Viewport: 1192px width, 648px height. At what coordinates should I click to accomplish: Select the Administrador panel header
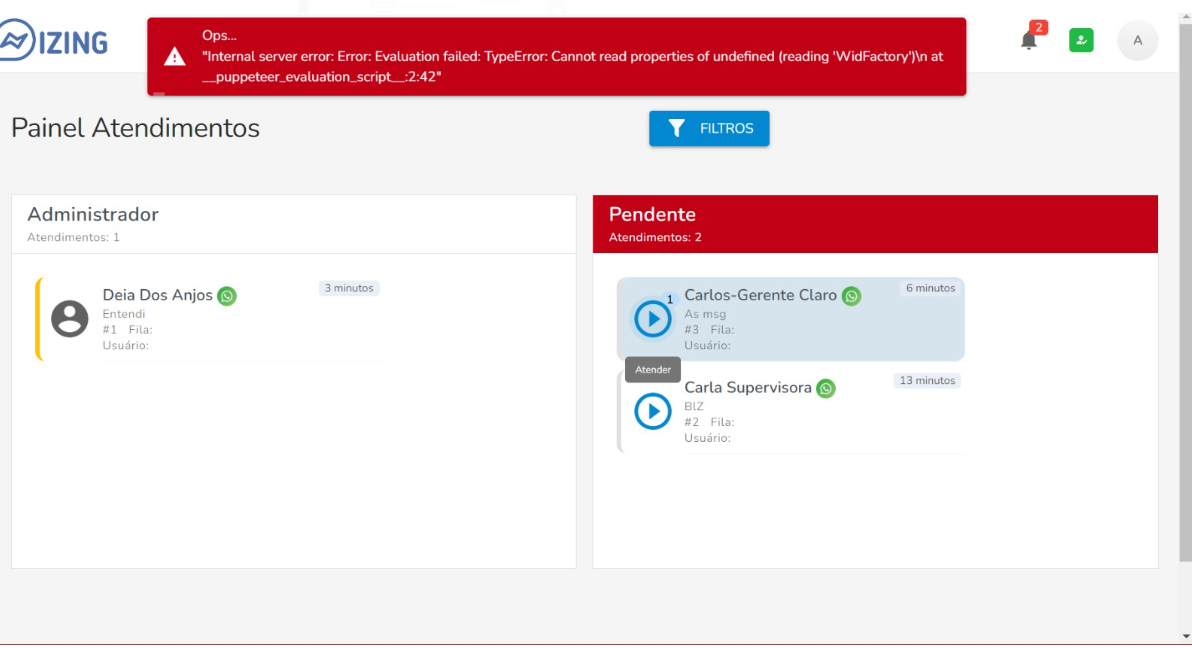tap(93, 214)
